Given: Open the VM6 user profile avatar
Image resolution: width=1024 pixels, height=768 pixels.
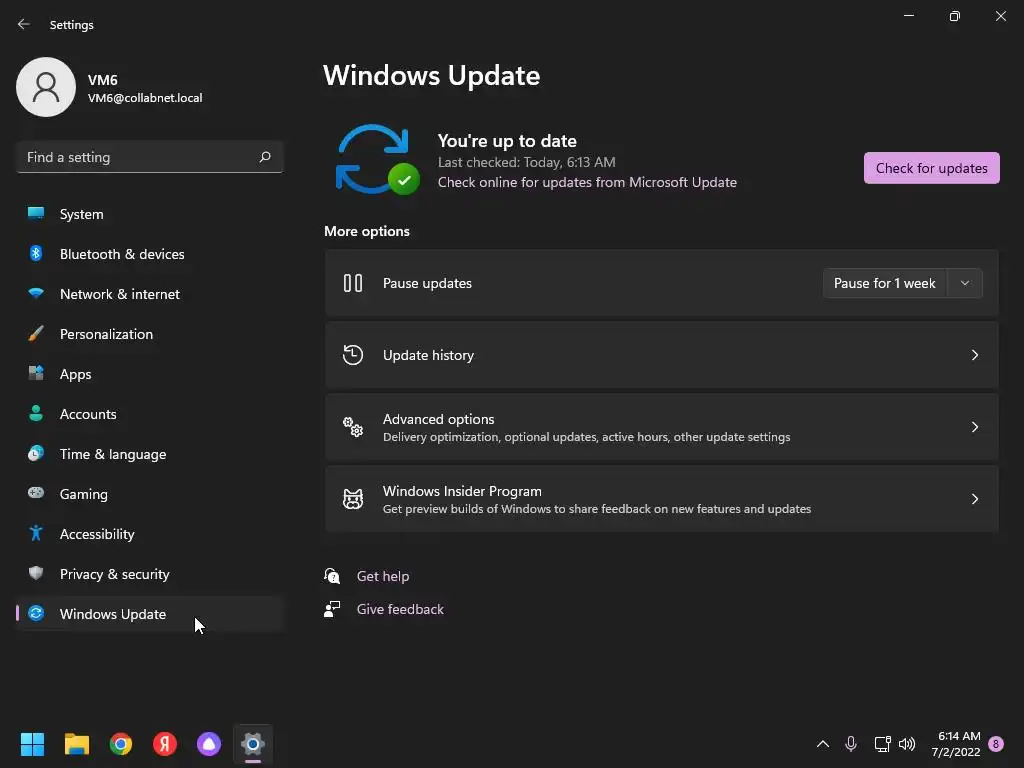Looking at the screenshot, I should (x=46, y=87).
